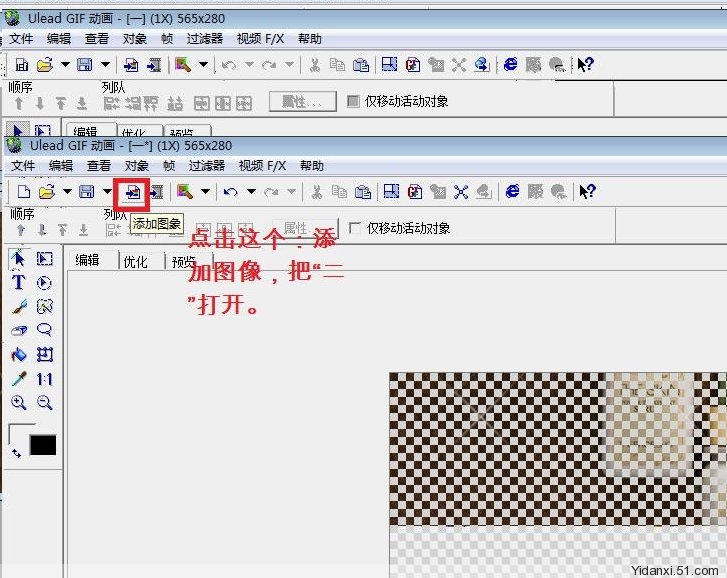Screen dimensions: 727x578
Task: Click Open folder icon in front window
Action: [x=47, y=191]
